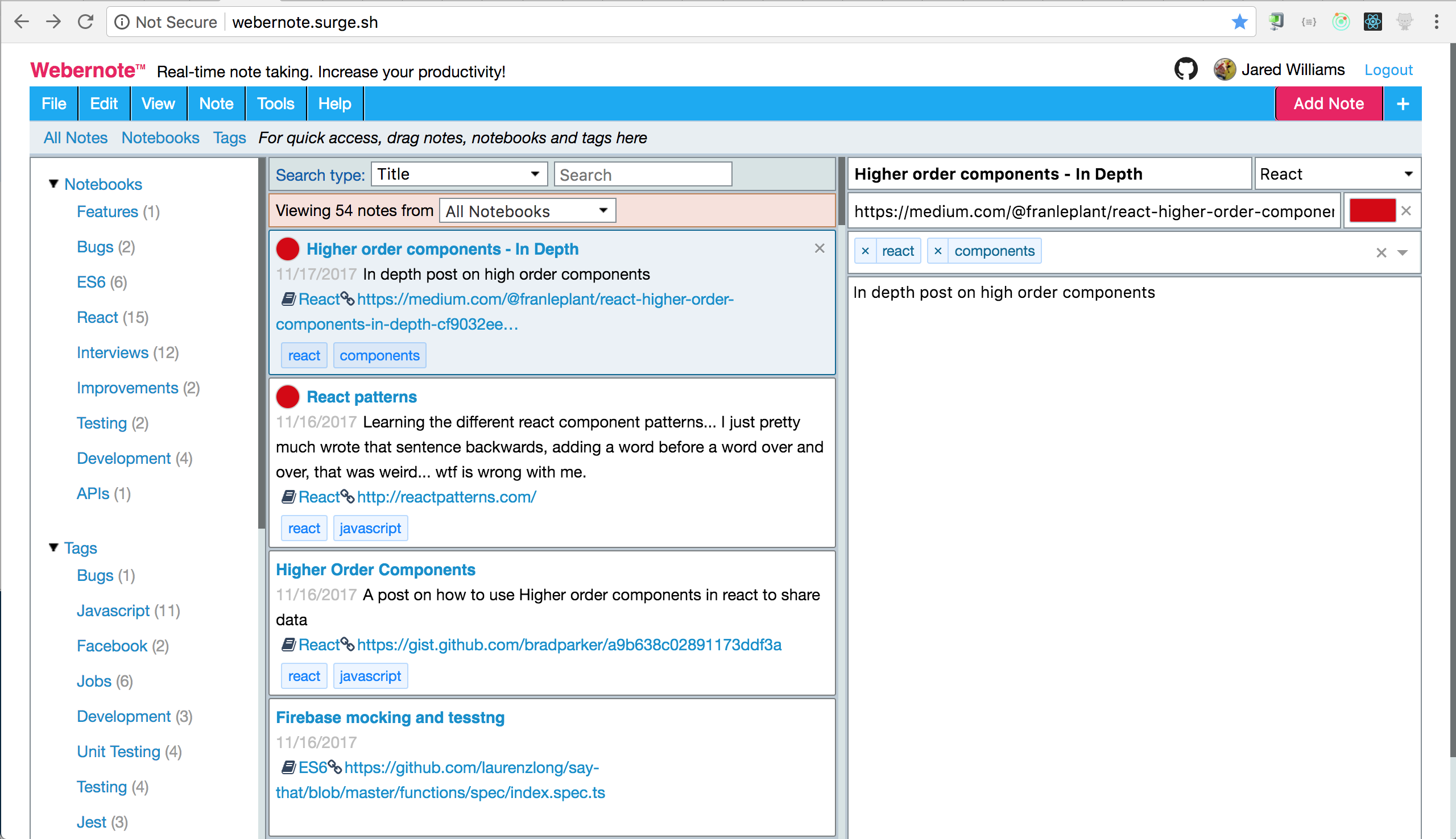1456x839 pixels.
Task: Click the plus icon beside Add Note
Action: click(1403, 103)
